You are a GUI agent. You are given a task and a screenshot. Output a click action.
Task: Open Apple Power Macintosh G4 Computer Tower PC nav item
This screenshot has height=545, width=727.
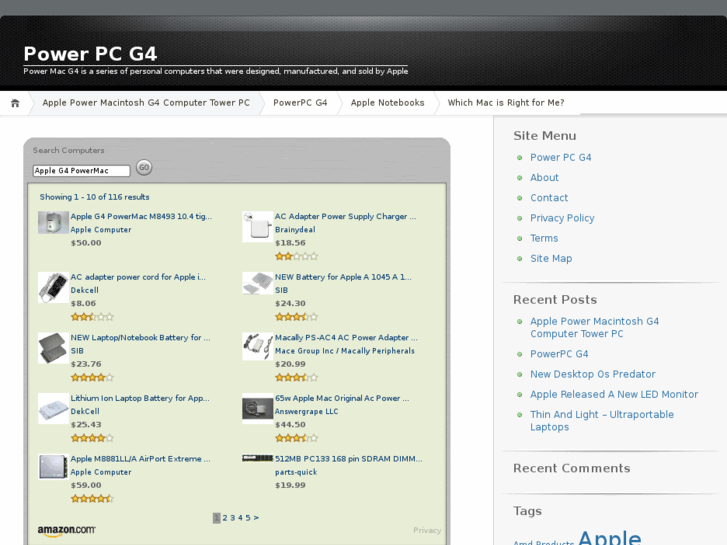pos(146,103)
